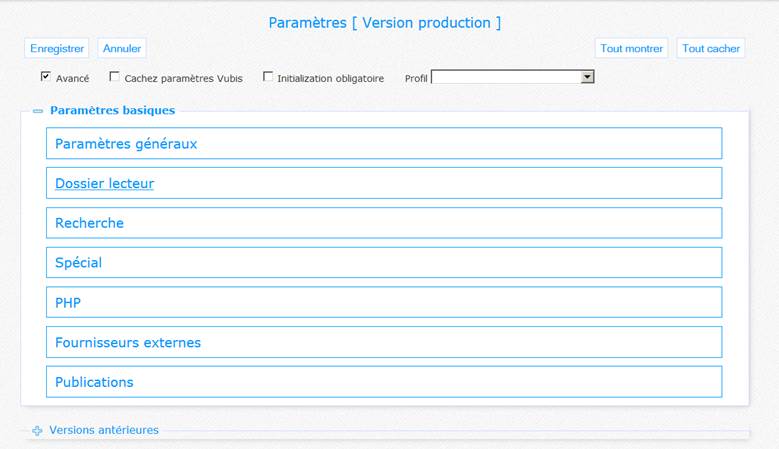Select the PHP settings row
779x449 pixels.
point(384,302)
